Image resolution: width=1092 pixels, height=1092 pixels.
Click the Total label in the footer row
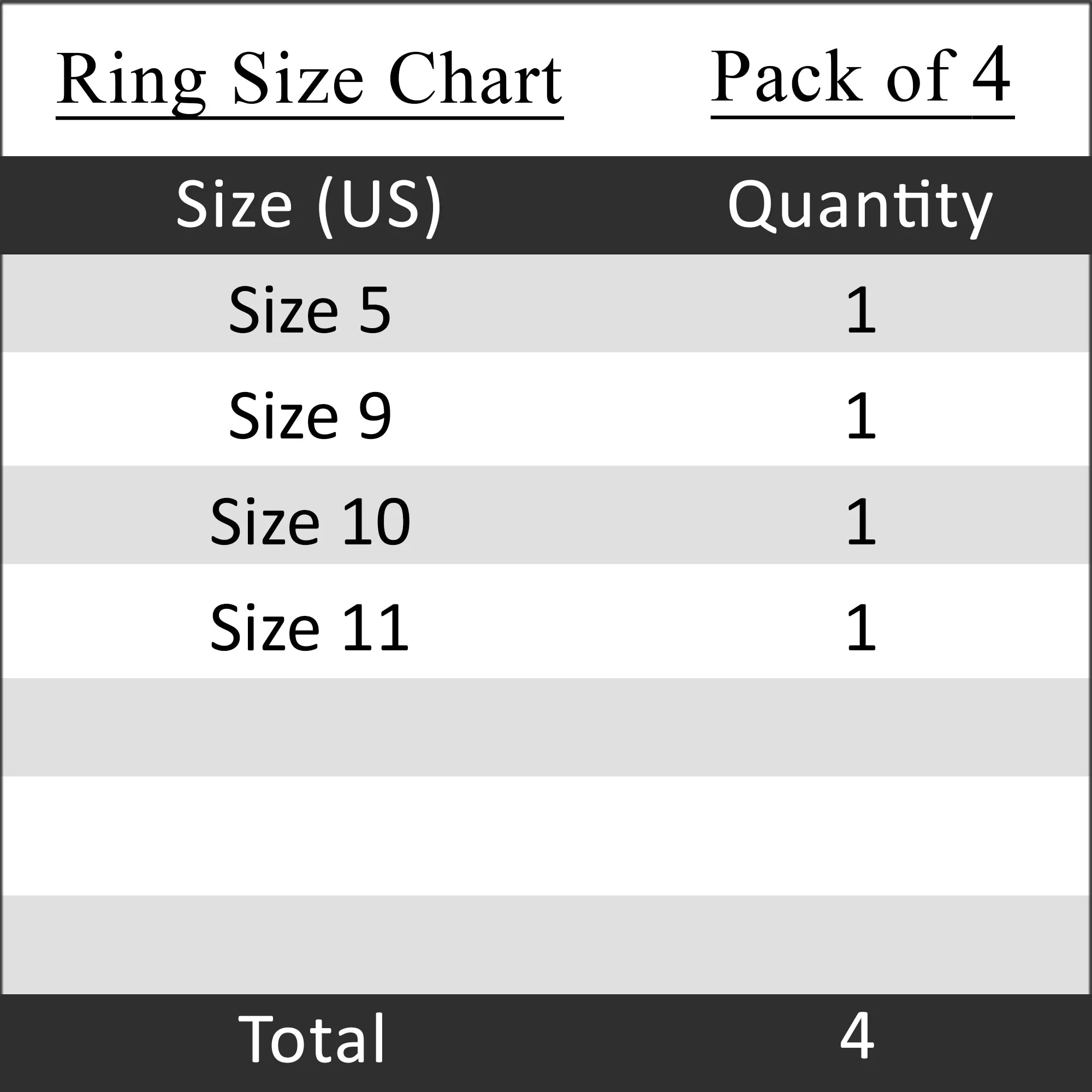311,1039
